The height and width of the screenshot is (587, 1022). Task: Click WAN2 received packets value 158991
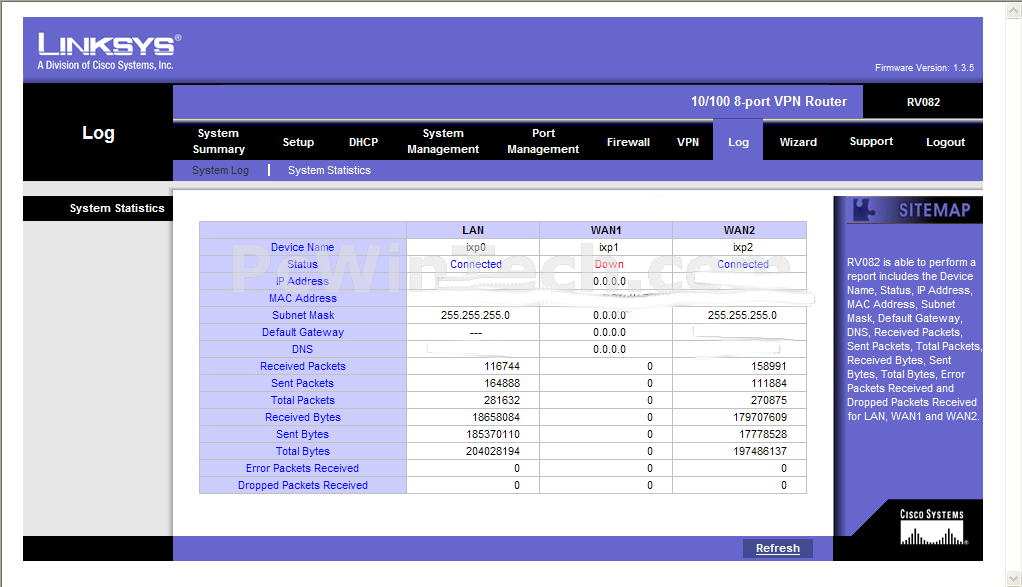click(769, 366)
